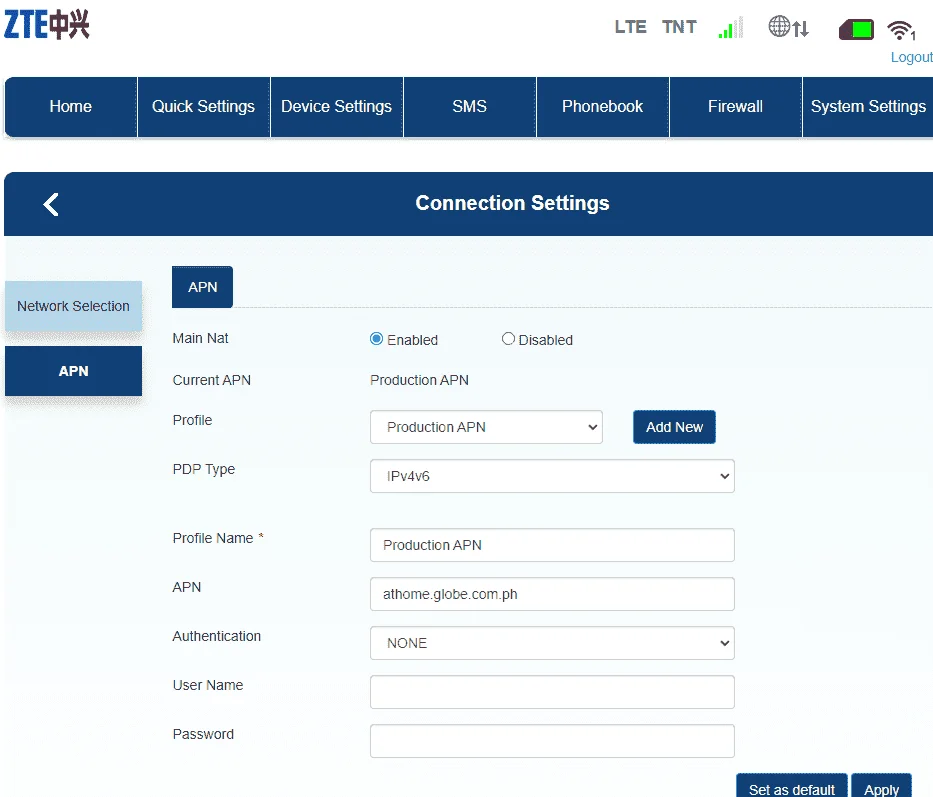This screenshot has height=797, width=933.
Task: Open the Phonebook menu
Action: 603,107
